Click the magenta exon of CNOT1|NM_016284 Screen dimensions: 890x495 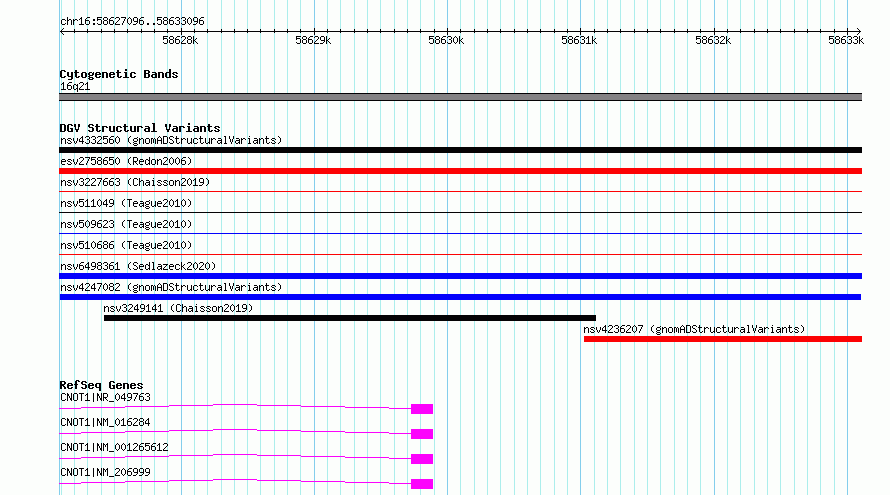(x=422, y=434)
